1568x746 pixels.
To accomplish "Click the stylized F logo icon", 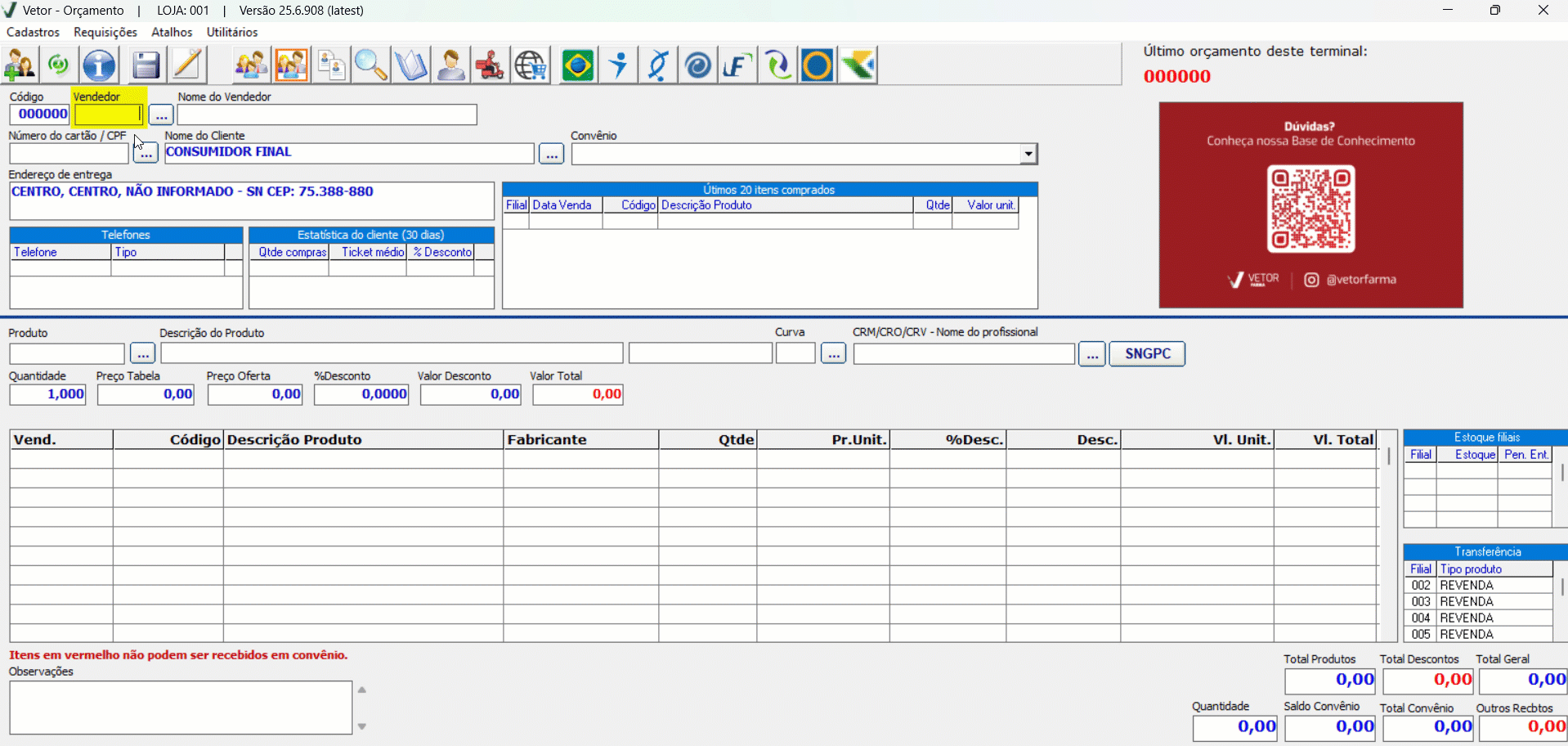I will tap(737, 65).
